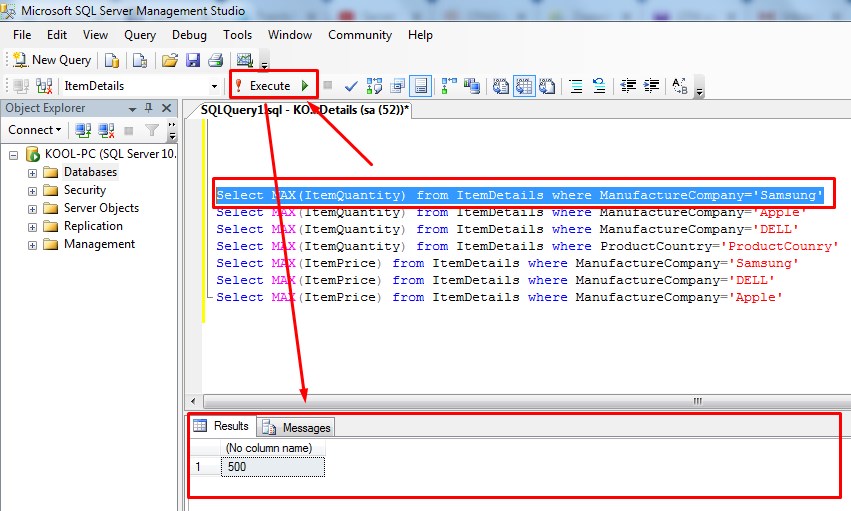Screen dimensions: 851x511
Task: Open the Query Options icon
Action: (398, 86)
